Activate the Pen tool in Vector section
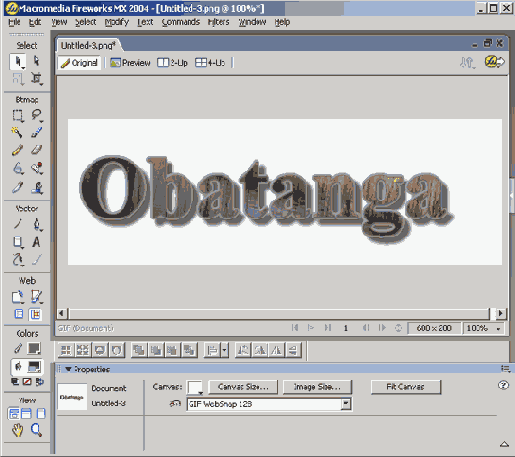Image resolution: width=515 pixels, height=457 pixels. click(37, 224)
